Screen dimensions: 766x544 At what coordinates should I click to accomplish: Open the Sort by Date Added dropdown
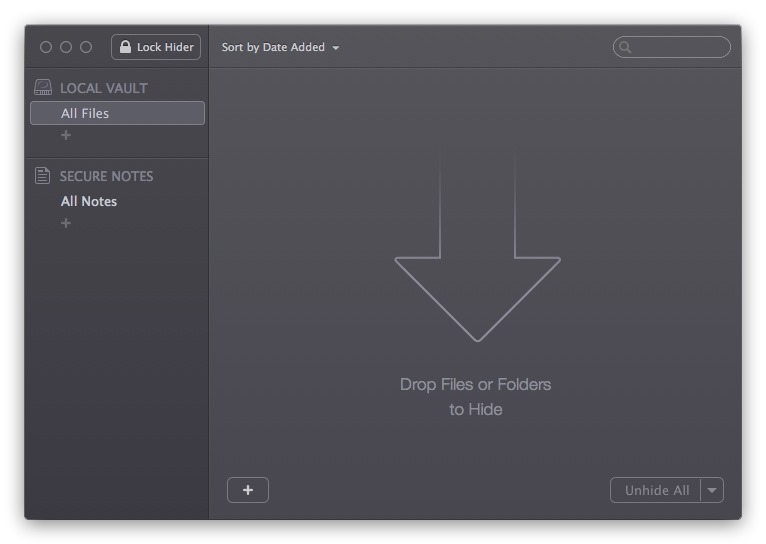point(280,47)
